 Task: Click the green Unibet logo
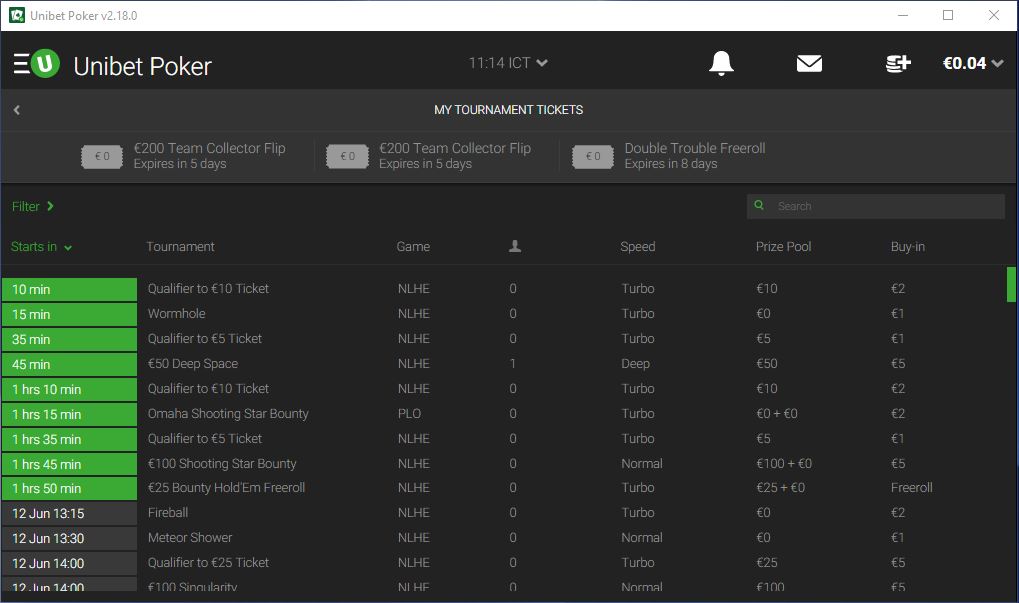(45, 64)
